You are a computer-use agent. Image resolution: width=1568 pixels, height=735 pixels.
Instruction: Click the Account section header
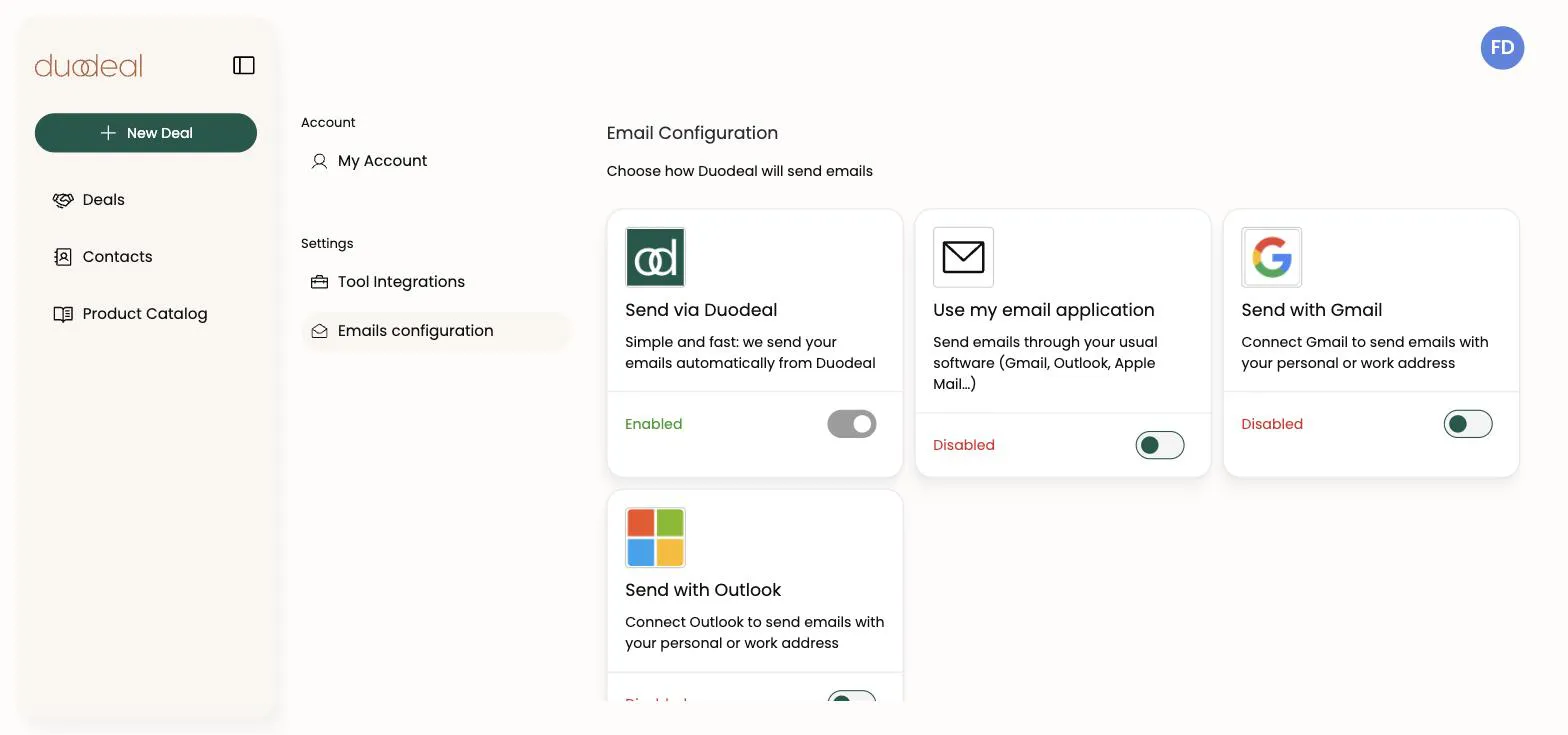click(x=328, y=123)
